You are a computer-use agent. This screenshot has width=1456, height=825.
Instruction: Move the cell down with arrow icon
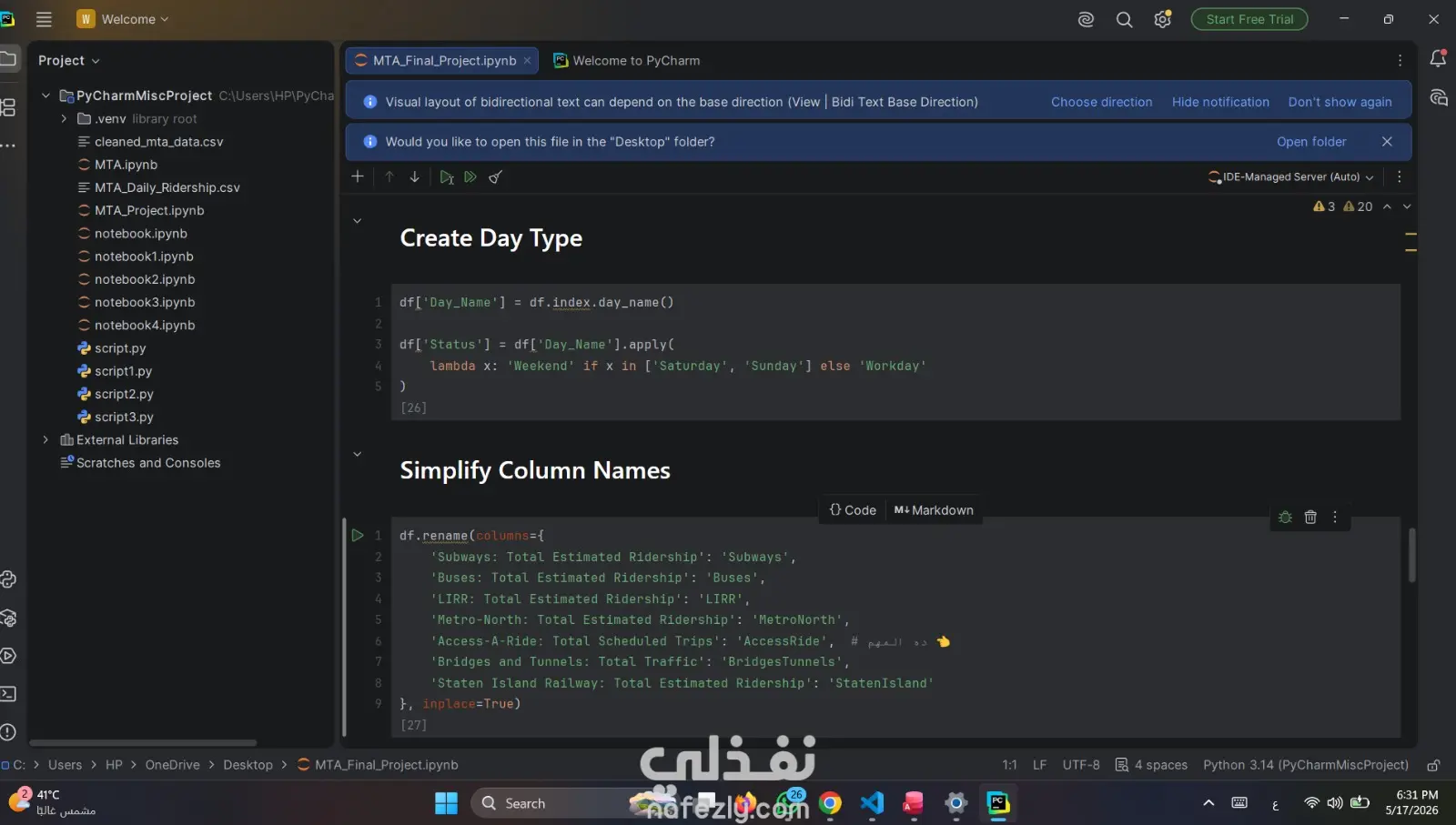click(x=414, y=176)
